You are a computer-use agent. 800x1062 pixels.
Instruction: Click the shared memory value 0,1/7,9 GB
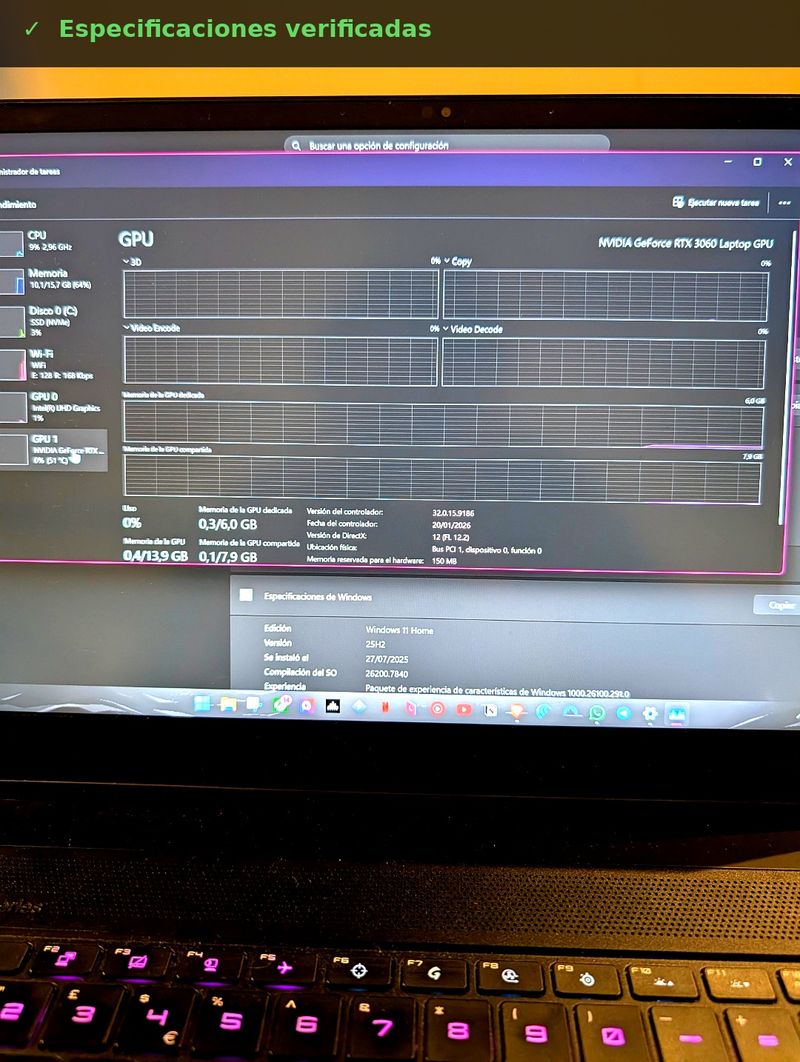click(x=228, y=557)
